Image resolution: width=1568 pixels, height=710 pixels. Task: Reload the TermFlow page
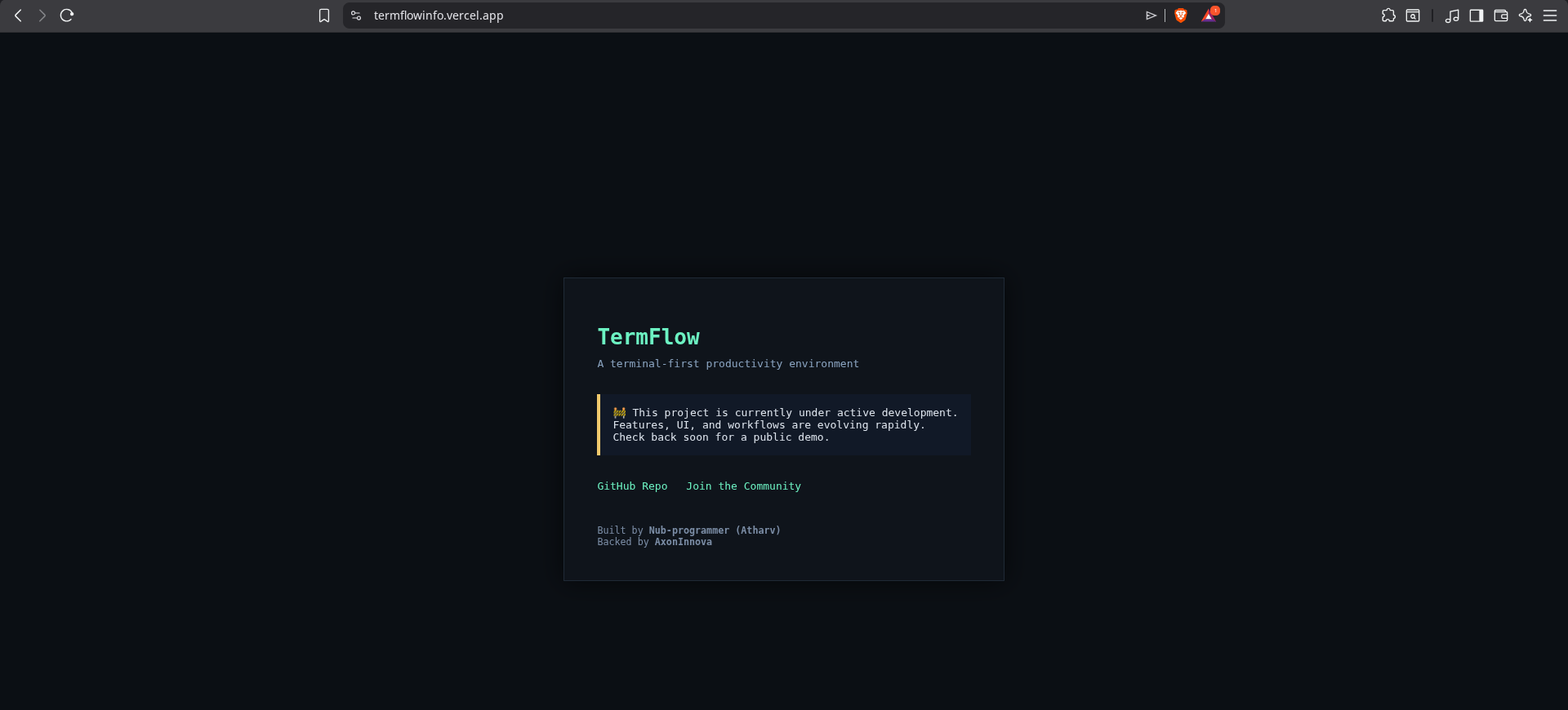click(x=67, y=16)
